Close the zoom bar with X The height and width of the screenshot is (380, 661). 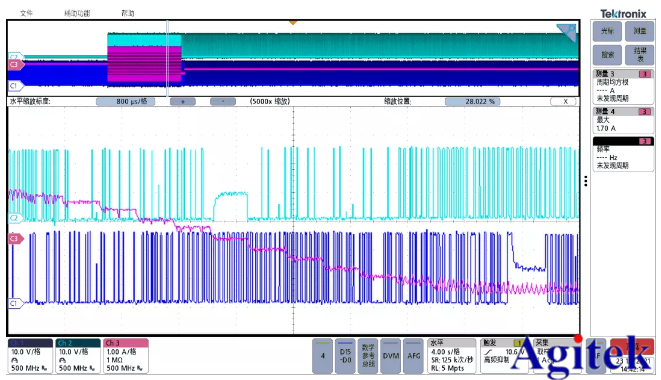pyautogui.click(x=565, y=102)
